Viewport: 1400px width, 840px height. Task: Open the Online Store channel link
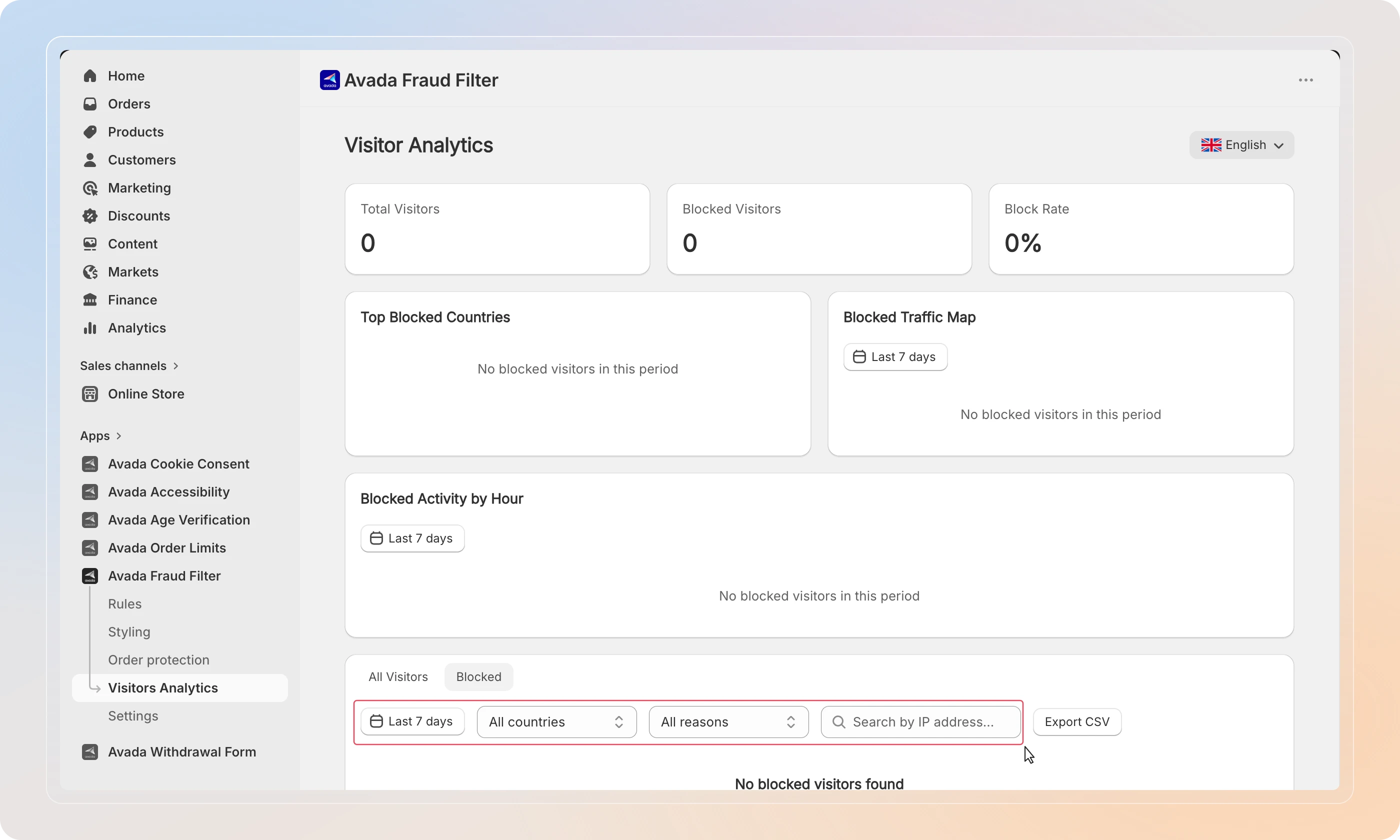point(146,394)
